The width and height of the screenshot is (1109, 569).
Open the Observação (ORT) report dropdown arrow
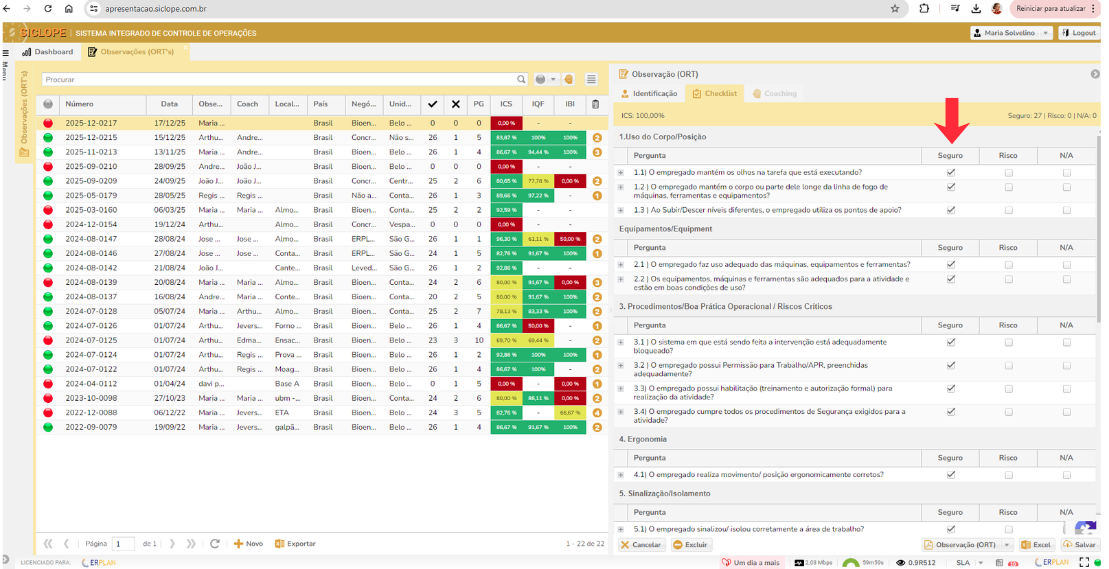coord(1008,545)
